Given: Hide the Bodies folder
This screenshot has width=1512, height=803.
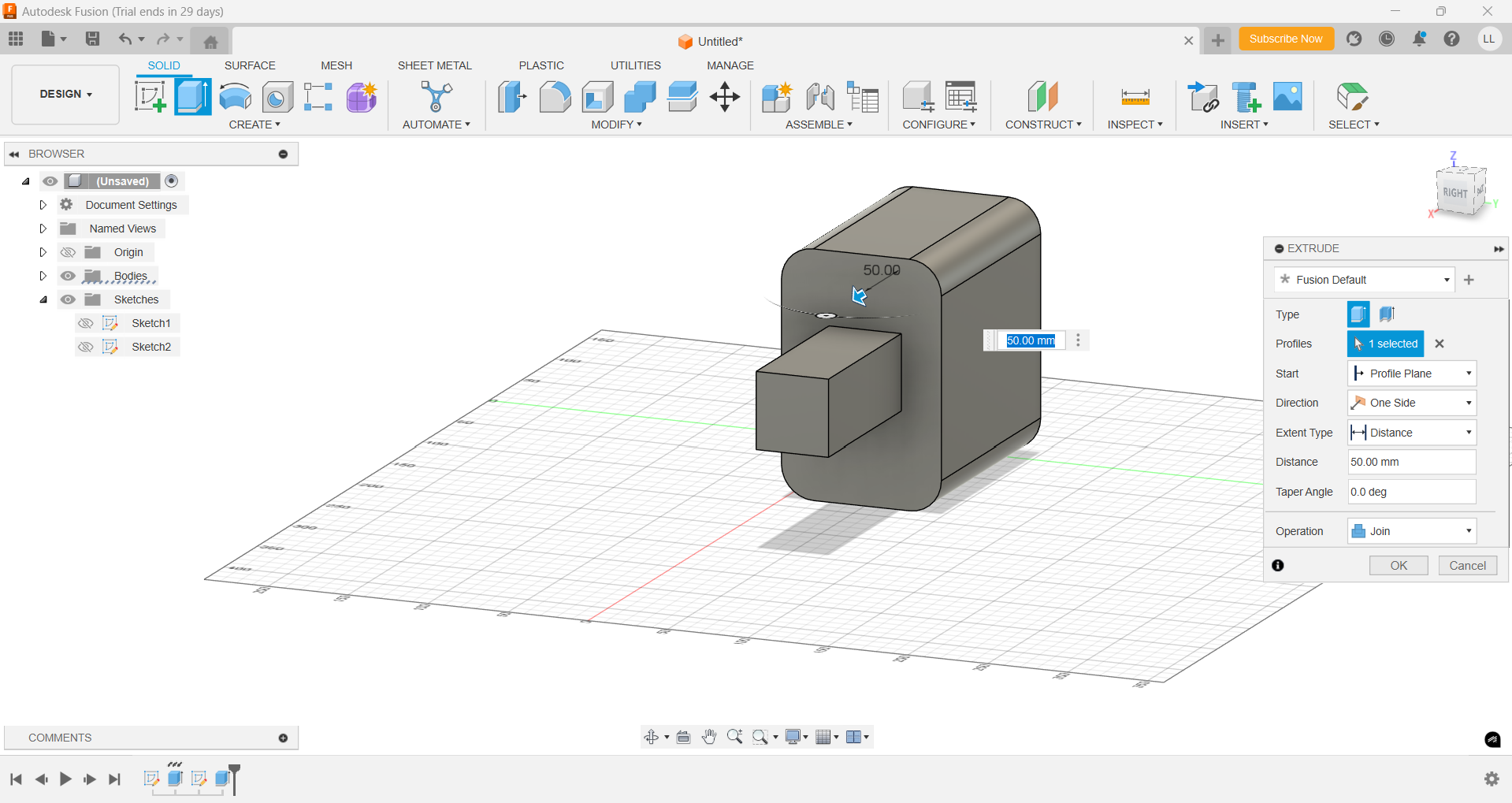Looking at the screenshot, I should (x=69, y=276).
